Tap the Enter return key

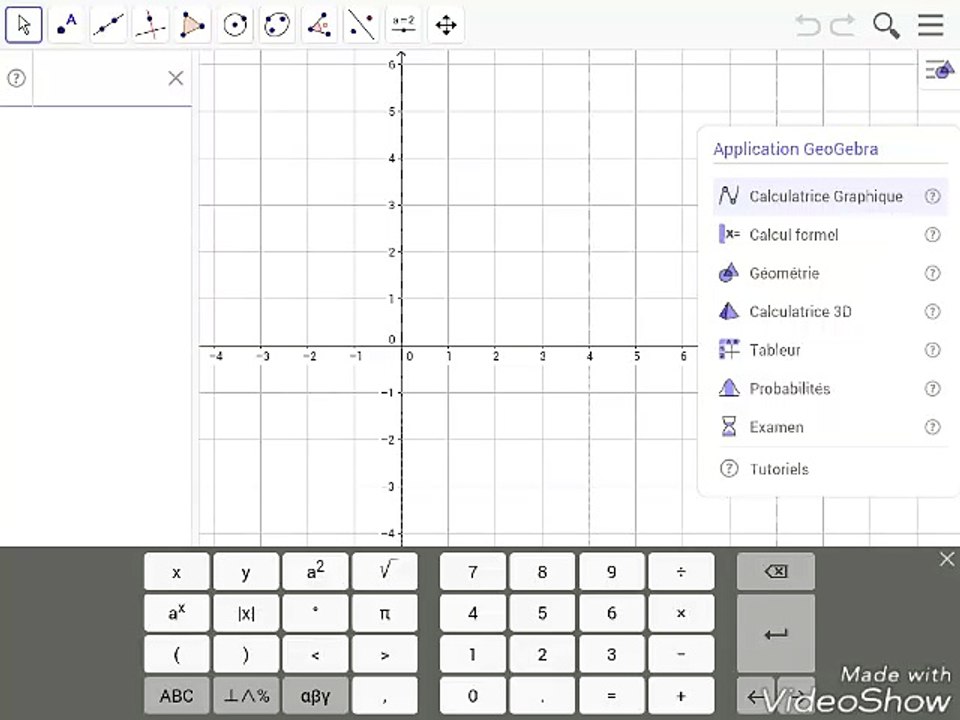776,634
